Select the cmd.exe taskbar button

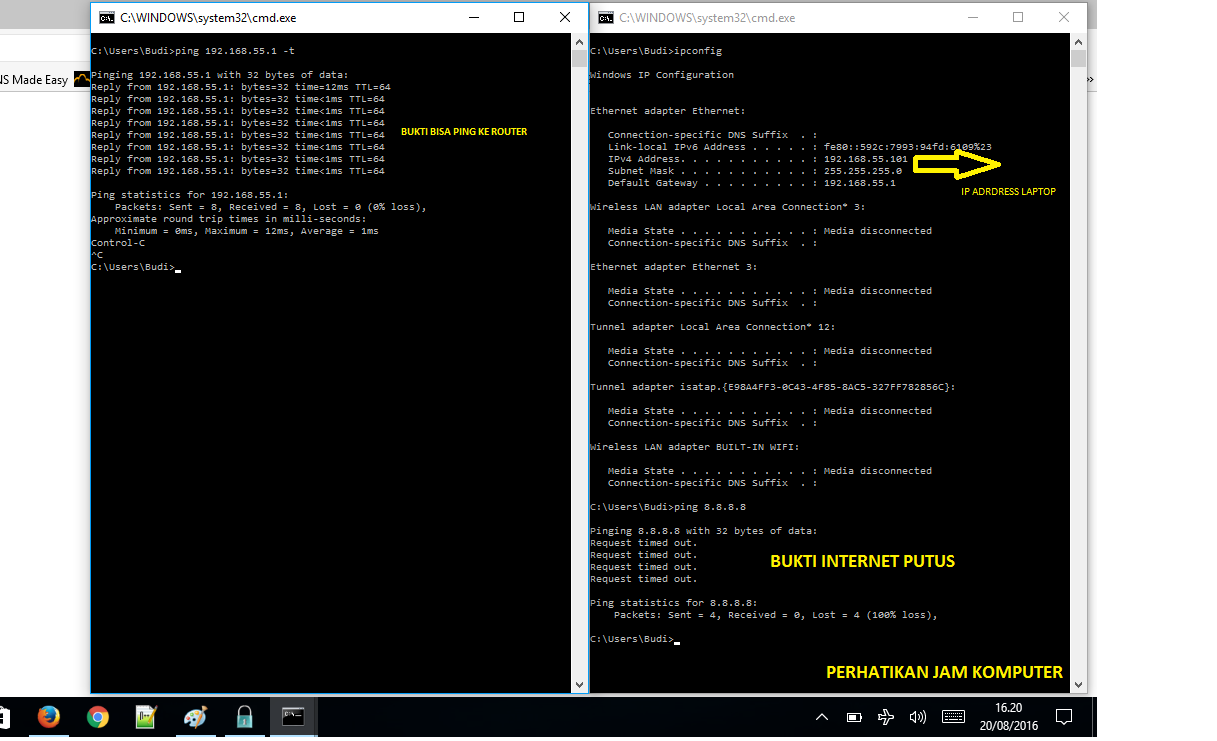pyautogui.click(x=293, y=717)
